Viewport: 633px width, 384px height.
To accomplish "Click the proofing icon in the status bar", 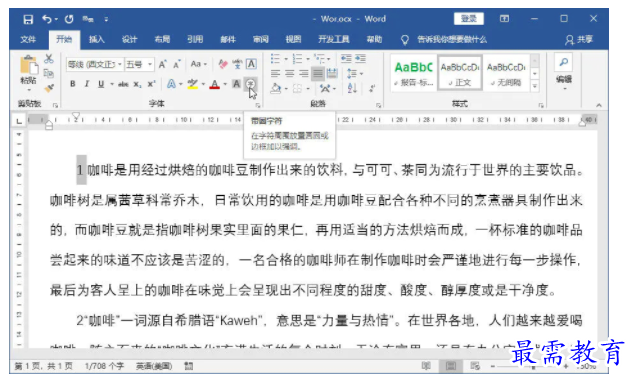I will (189, 366).
